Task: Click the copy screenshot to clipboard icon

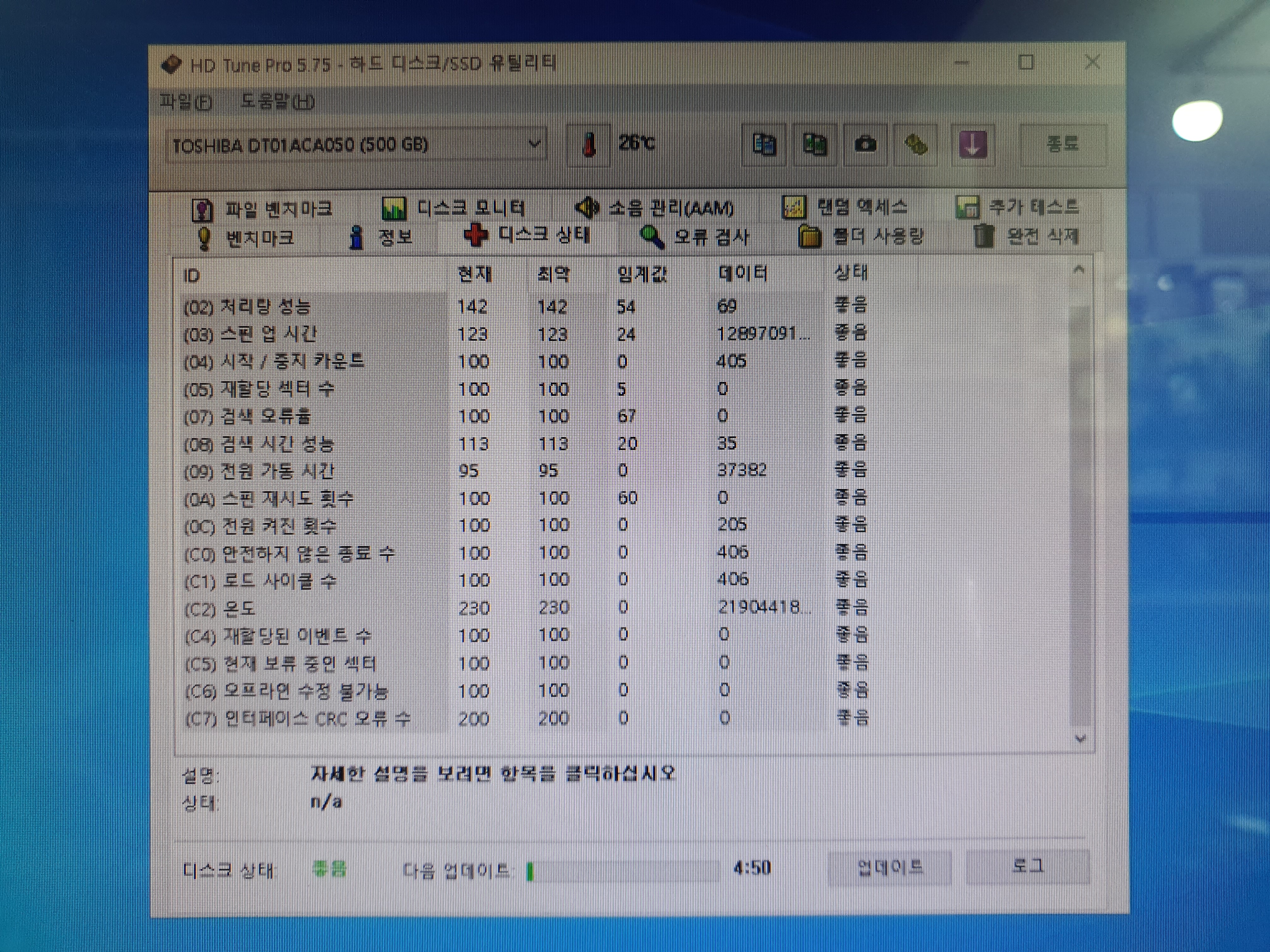Action: click(x=814, y=144)
